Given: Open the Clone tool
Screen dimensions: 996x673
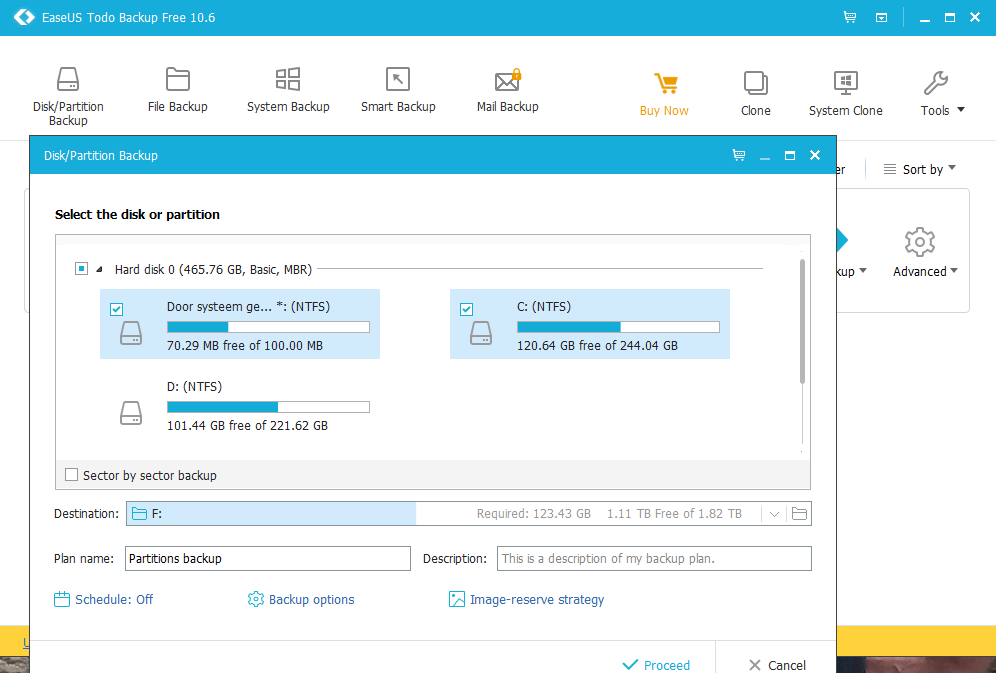Looking at the screenshot, I should 755,93.
